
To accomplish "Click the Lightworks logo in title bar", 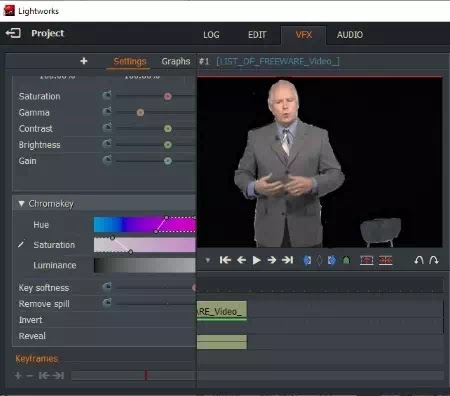I will 9,11.
